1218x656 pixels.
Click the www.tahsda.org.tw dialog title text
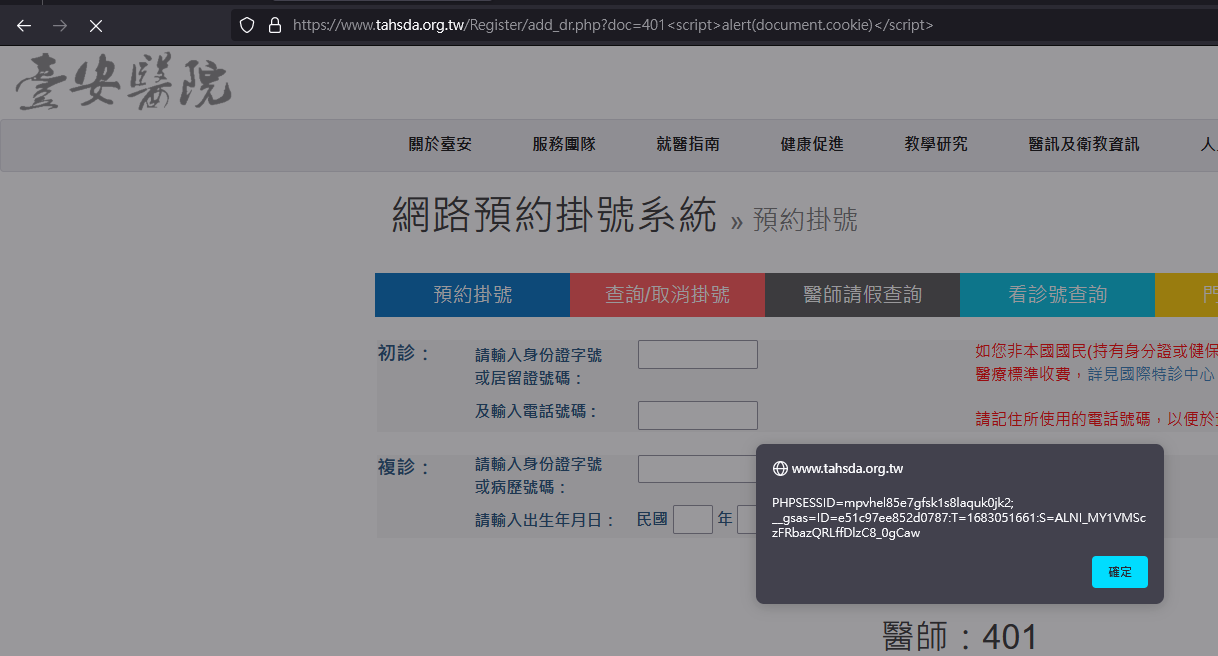pyautogui.click(x=847, y=468)
